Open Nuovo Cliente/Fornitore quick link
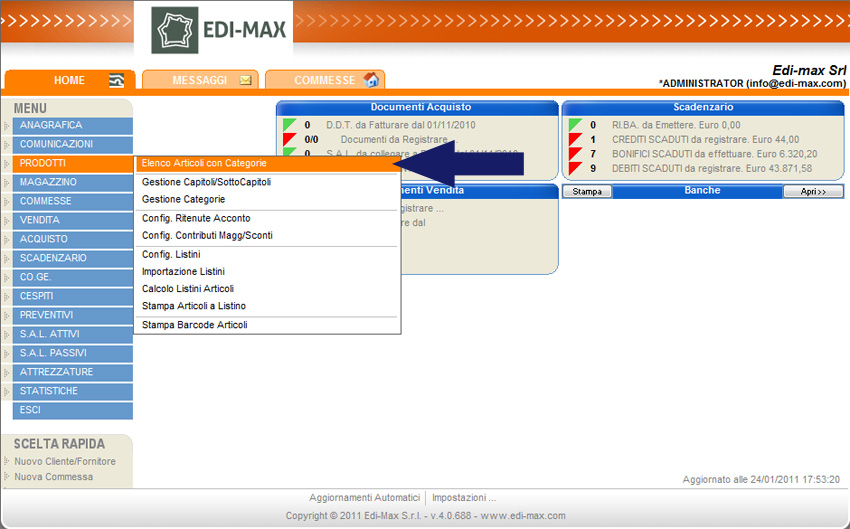 pyautogui.click(x=65, y=461)
